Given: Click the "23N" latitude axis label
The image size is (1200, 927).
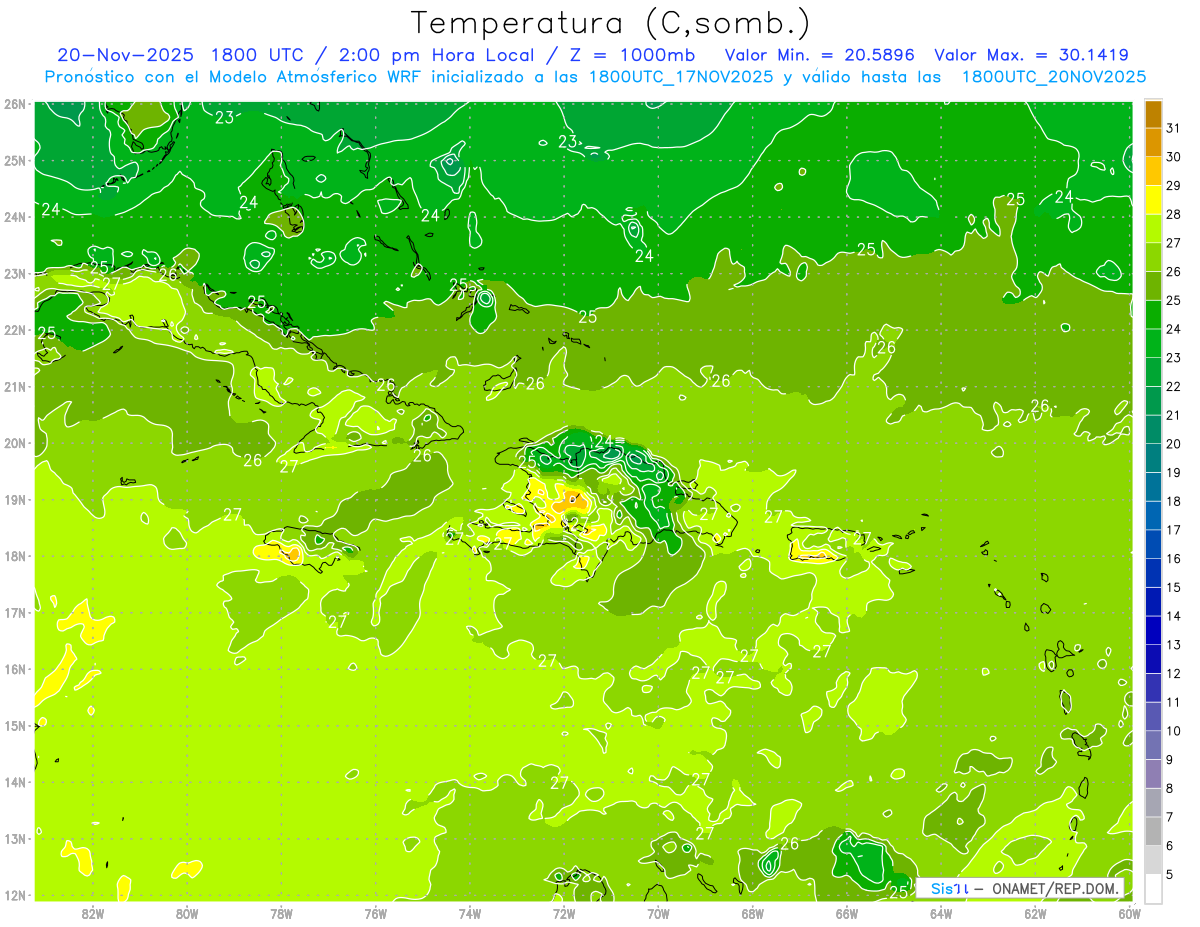Looking at the screenshot, I should click(x=14, y=273).
